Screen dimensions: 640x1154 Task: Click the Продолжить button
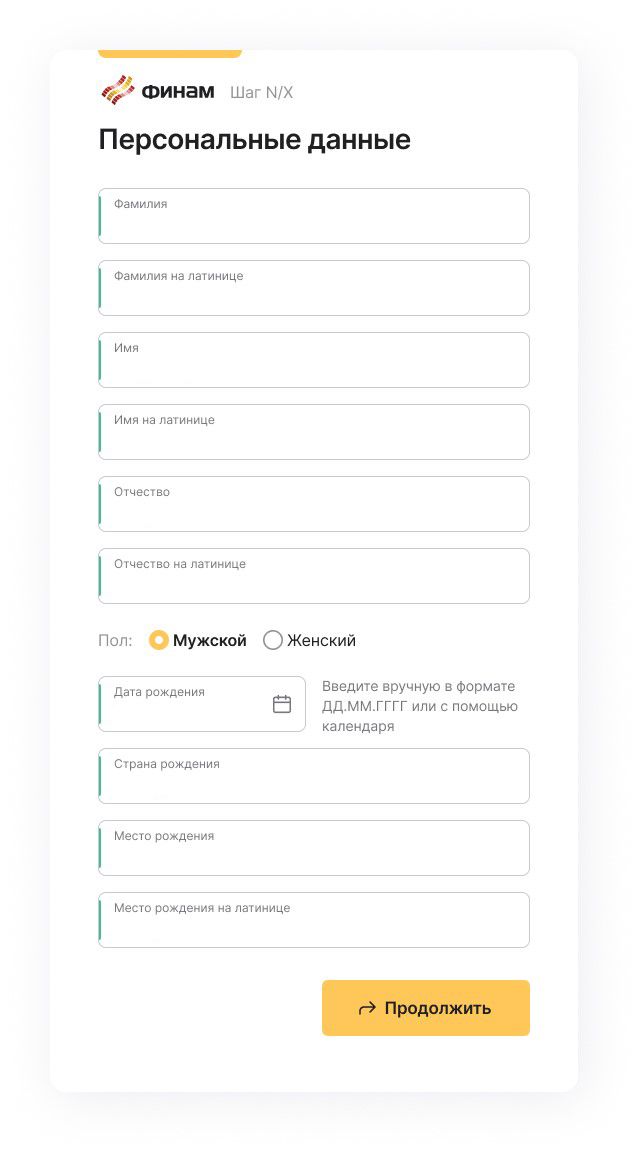(x=425, y=1008)
